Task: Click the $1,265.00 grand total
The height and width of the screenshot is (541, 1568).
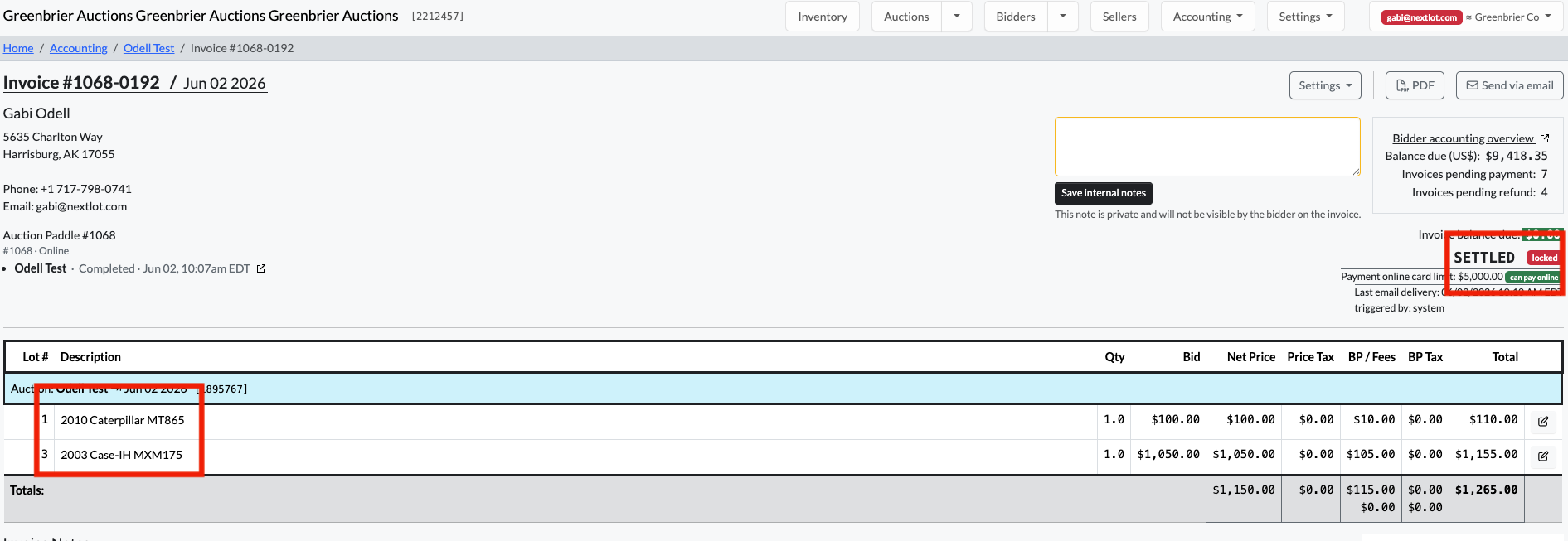Action: pyautogui.click(x=1487, y=490)
